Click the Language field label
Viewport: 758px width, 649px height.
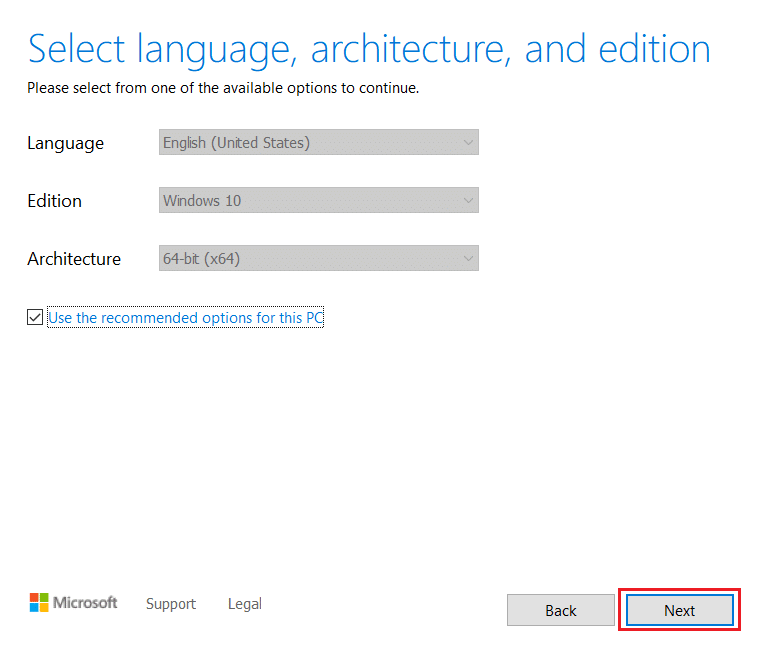(66, 143)
